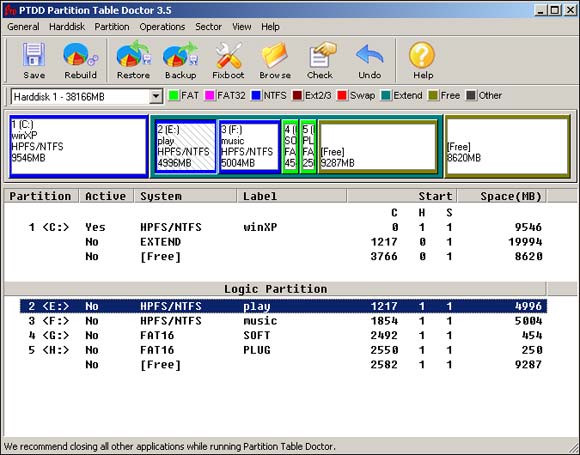Click the FAT32 magenta legend swatch
Image resolution: width=580 pixels, height=455 pixels.
click(210, 96)
